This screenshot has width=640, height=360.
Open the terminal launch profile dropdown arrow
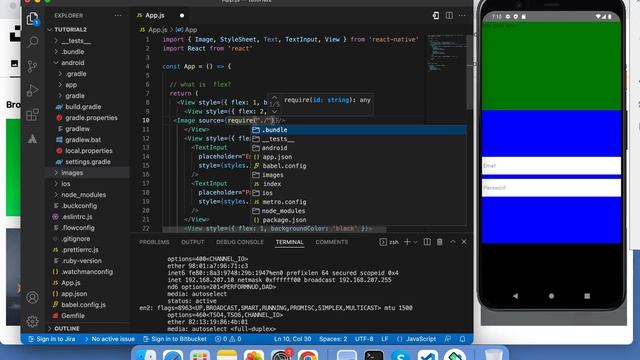click(416, 242)
